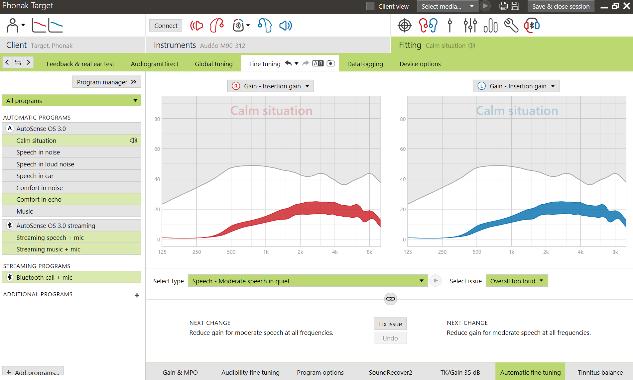Image resolution: width=633 pixels, height=380 pixels.
Task: Click the wrench device options icon
Action: pyautogui.click(x=511, y=25)
